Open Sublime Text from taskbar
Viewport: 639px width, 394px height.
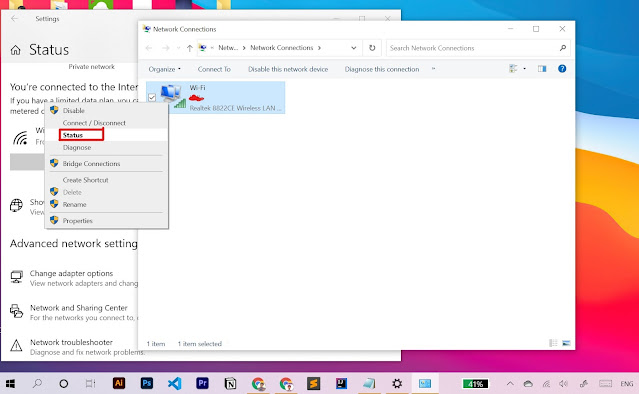coord(313,383)
